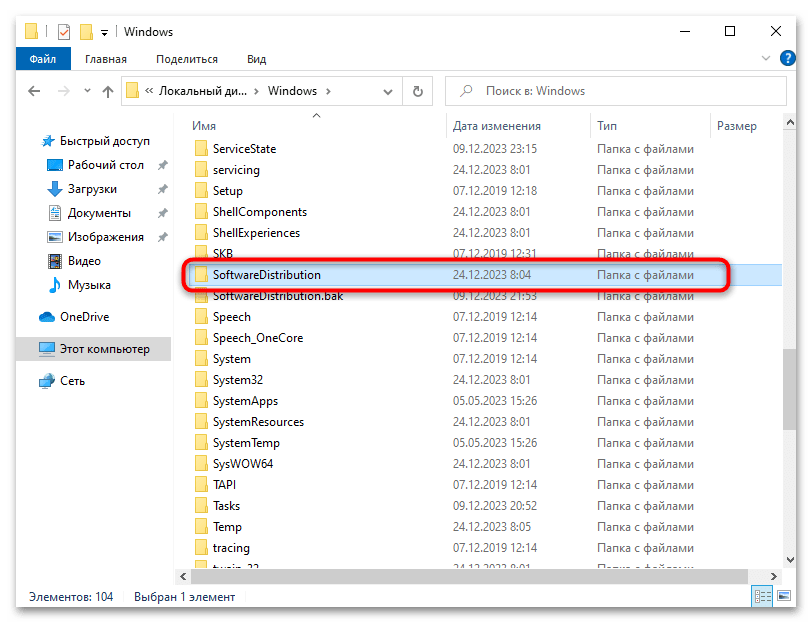Navigate up one folder level
The height and width of the screenshot is (623, 812).
pos(108,90)
